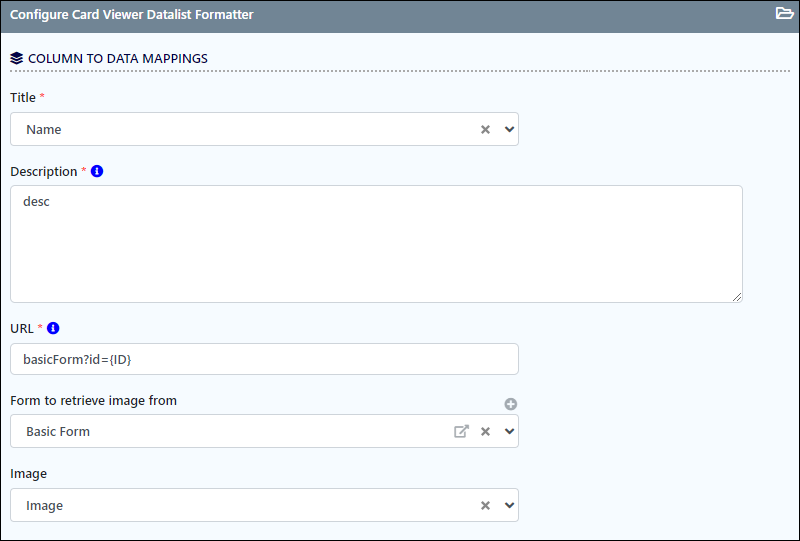Image resolution: width=800 pixels, height=541 pixels.
Task: Click the Configure Card Viewer Datalist Formatter title
Action: [132, 14]
